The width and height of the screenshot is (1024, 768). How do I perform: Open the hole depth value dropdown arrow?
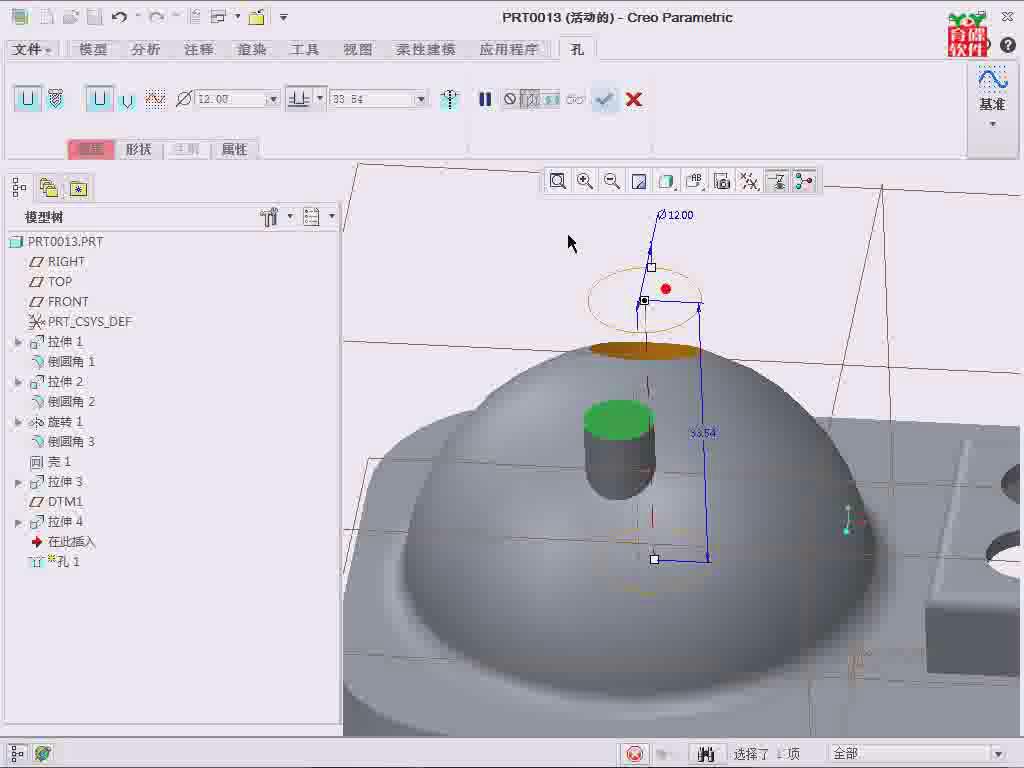421,99
